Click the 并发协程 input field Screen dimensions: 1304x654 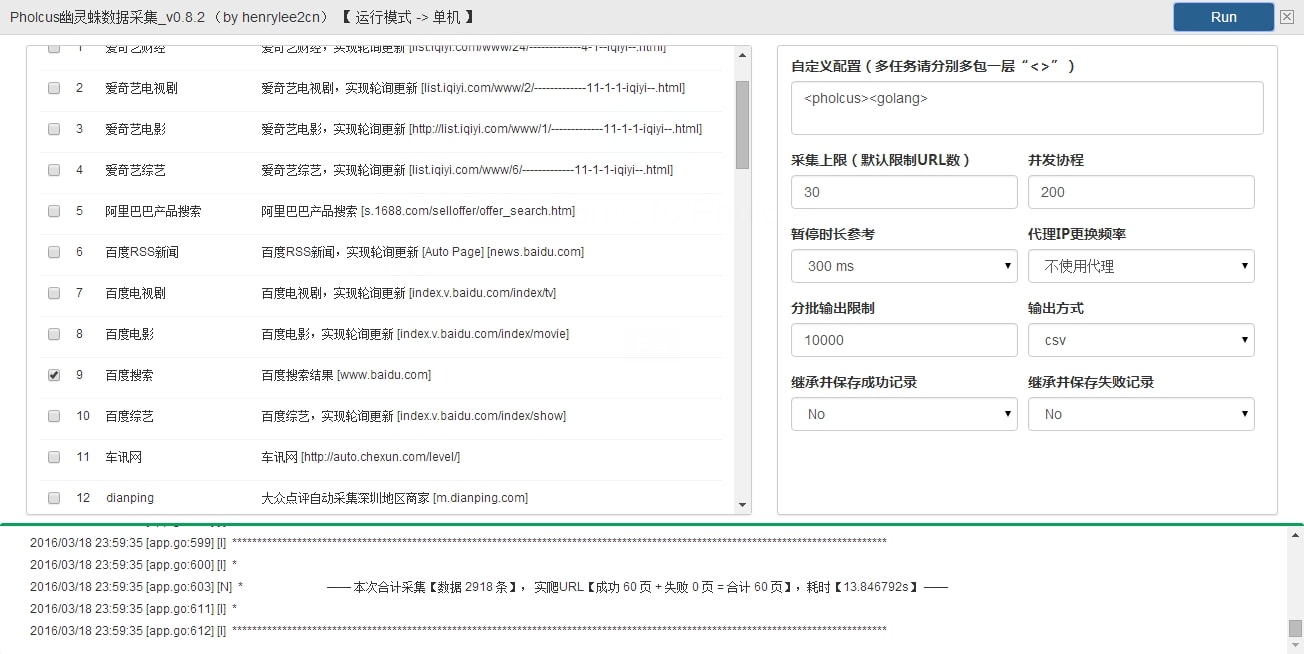[1141, 192]
